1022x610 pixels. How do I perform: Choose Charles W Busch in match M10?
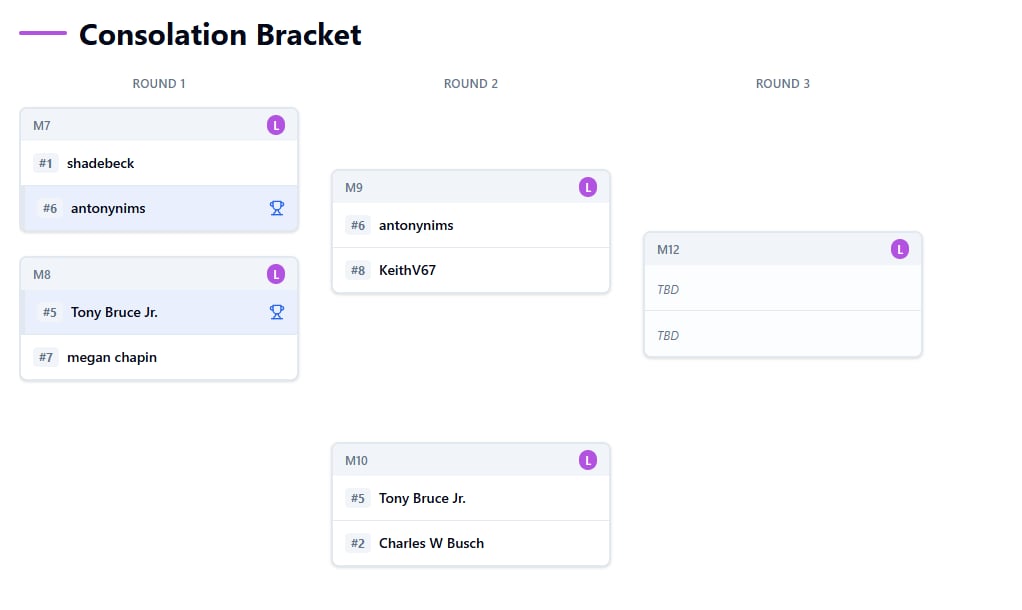(431, 543)
